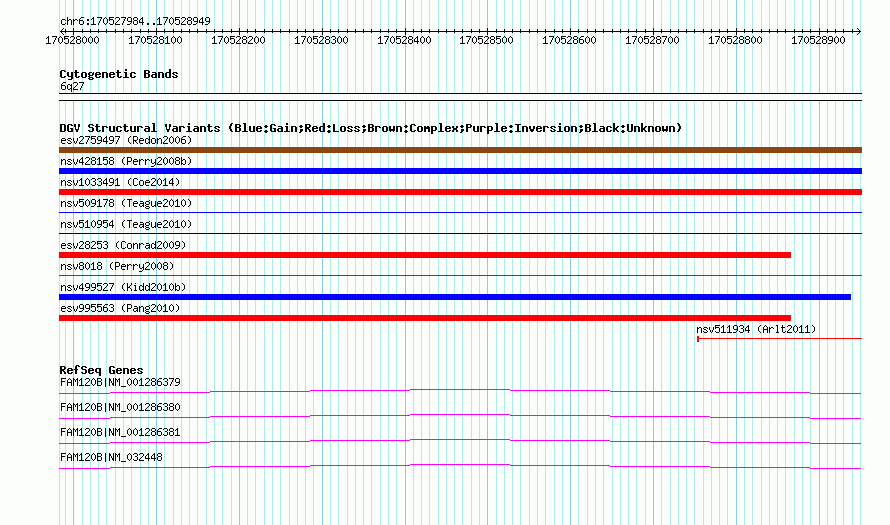Click ruler tick label 170528900

pos(818,40)
